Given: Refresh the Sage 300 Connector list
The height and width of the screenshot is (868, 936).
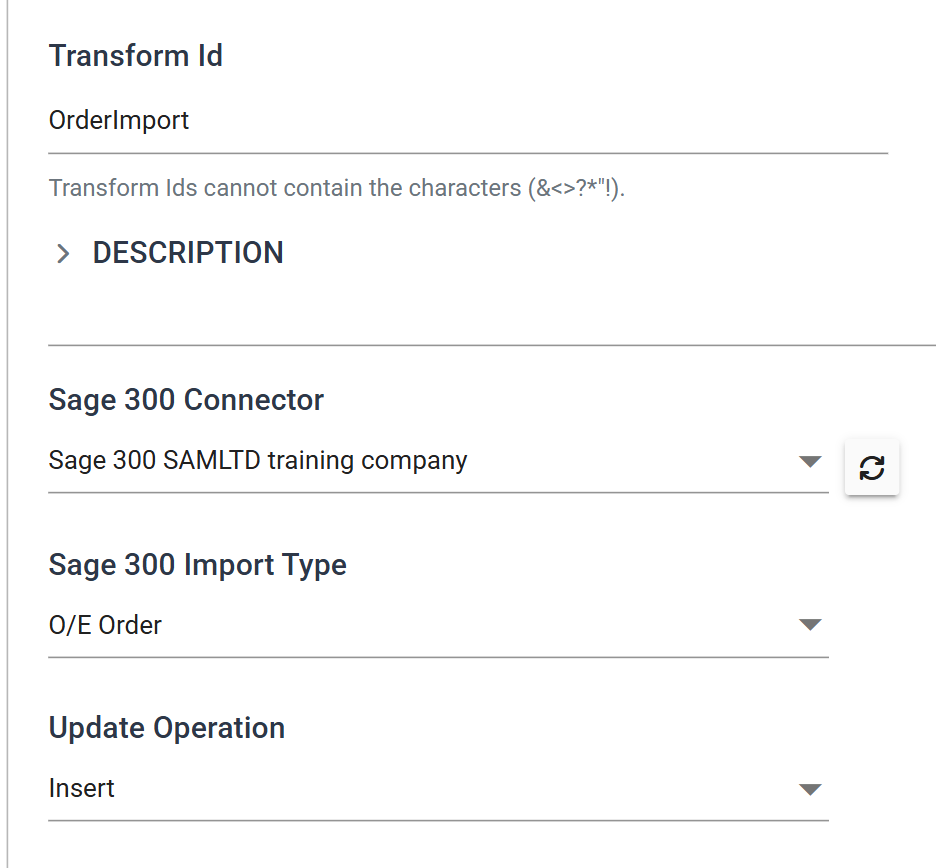Looking at the screenshot, I should point(872,467).
